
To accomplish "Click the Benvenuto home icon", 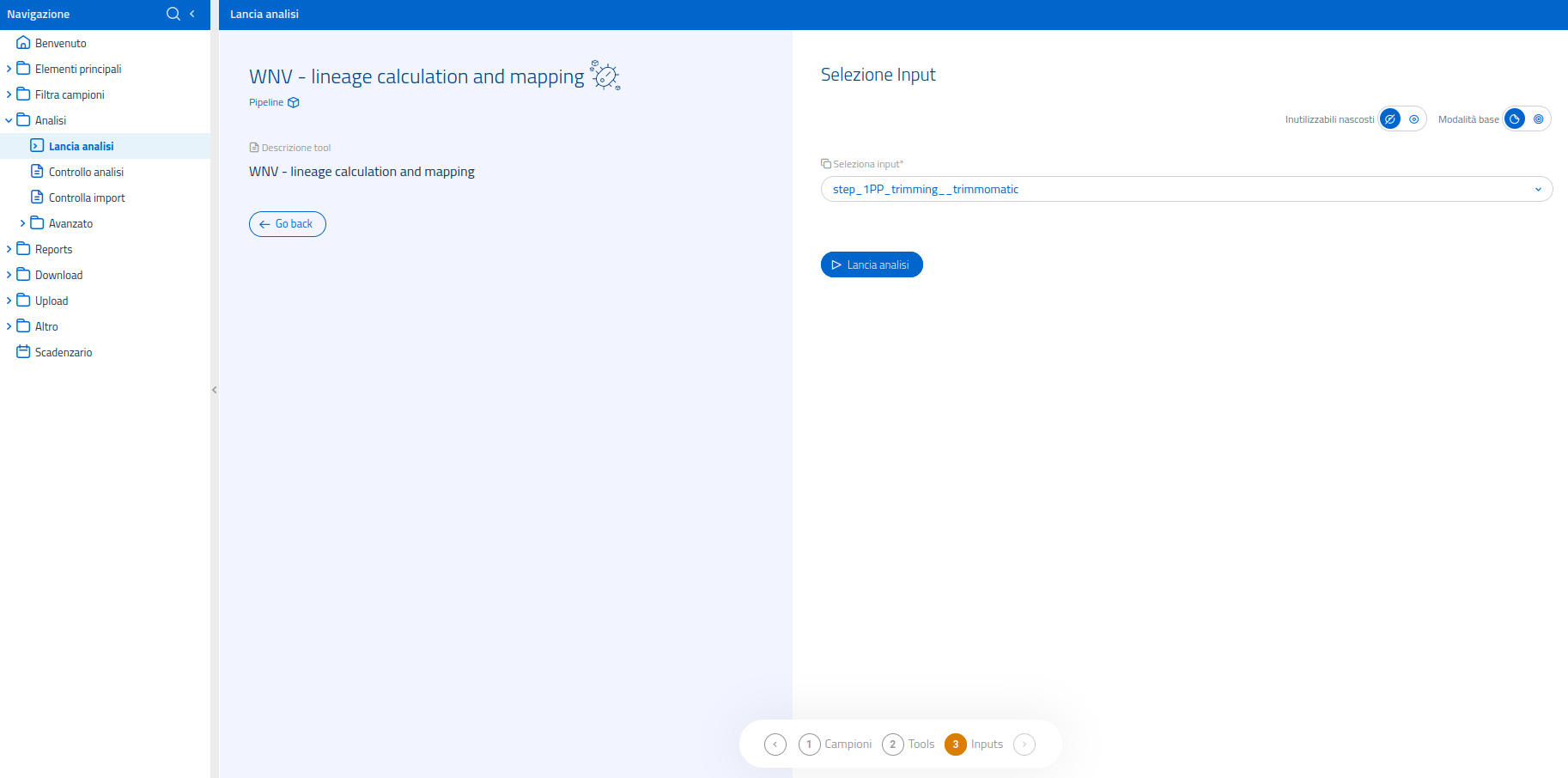I will pos(23,43).
